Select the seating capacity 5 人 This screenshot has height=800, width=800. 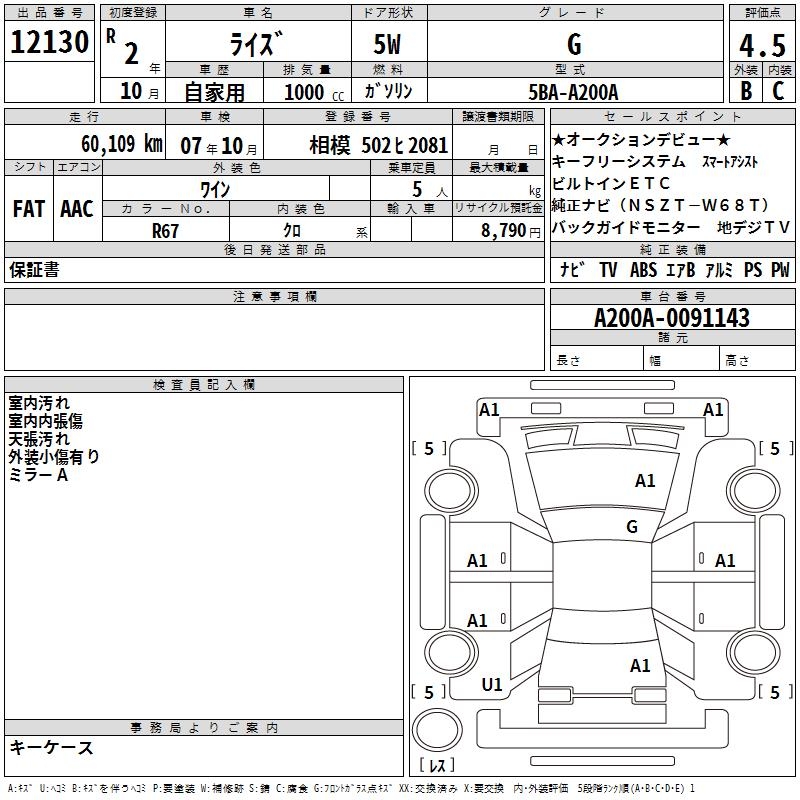(x=430, y=190)
